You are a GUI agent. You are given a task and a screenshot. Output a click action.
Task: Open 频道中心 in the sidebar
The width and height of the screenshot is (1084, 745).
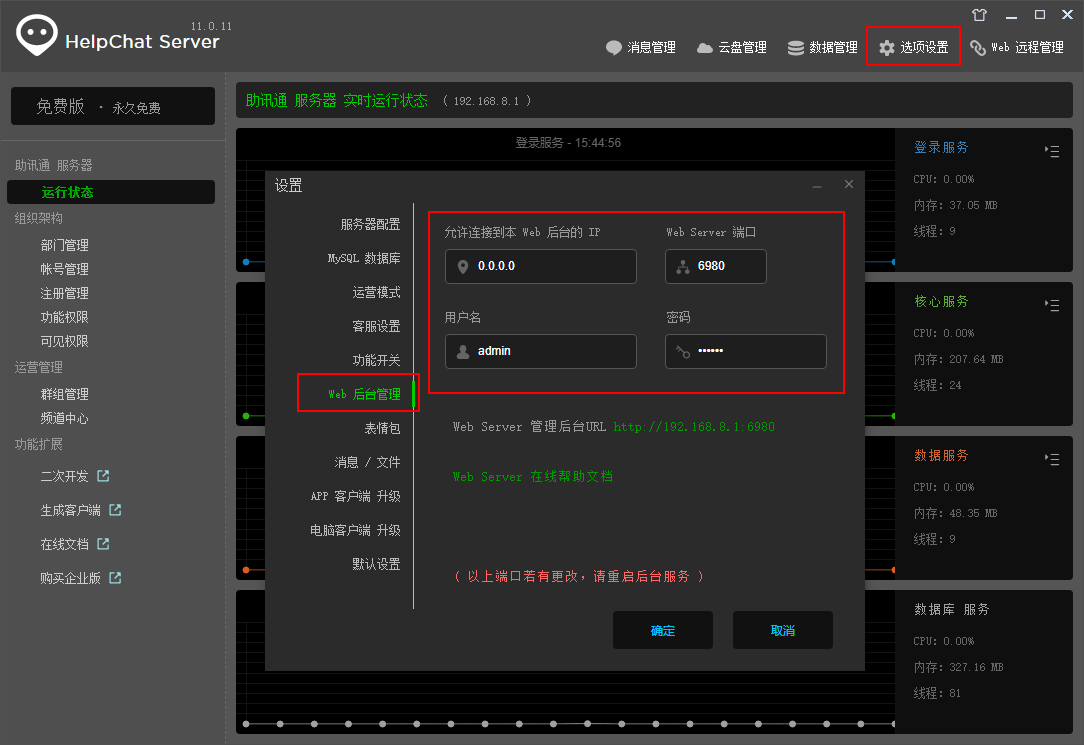coord(64,418)
